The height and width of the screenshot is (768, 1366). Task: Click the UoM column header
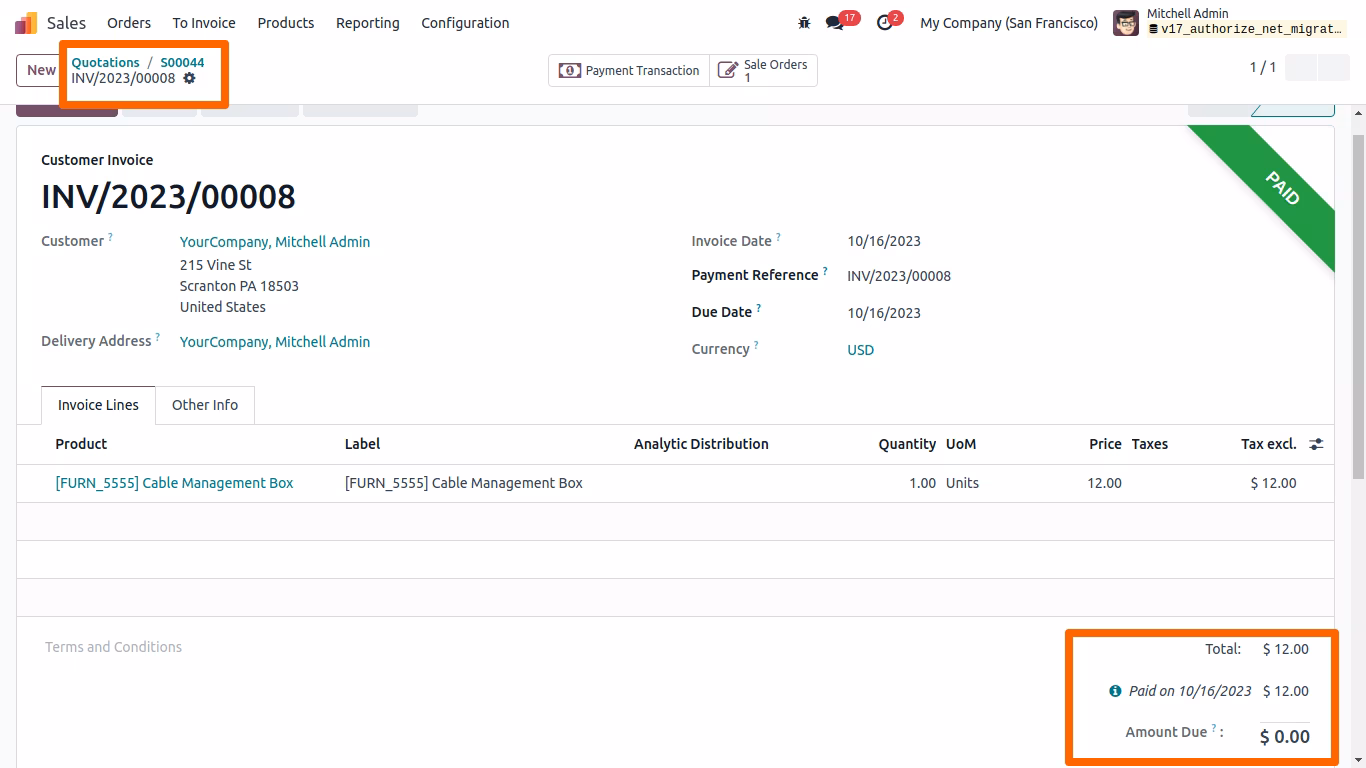[961, 444]
